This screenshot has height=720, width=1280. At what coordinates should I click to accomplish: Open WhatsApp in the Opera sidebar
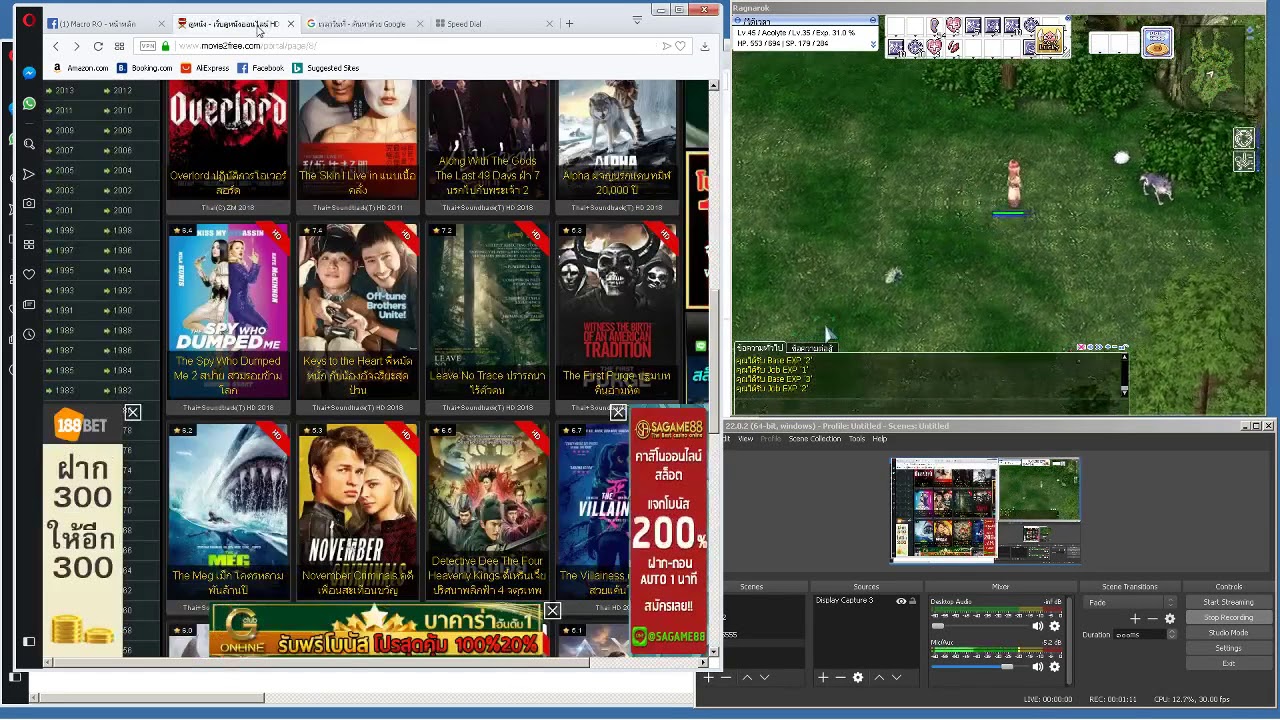tap(29, 104)
